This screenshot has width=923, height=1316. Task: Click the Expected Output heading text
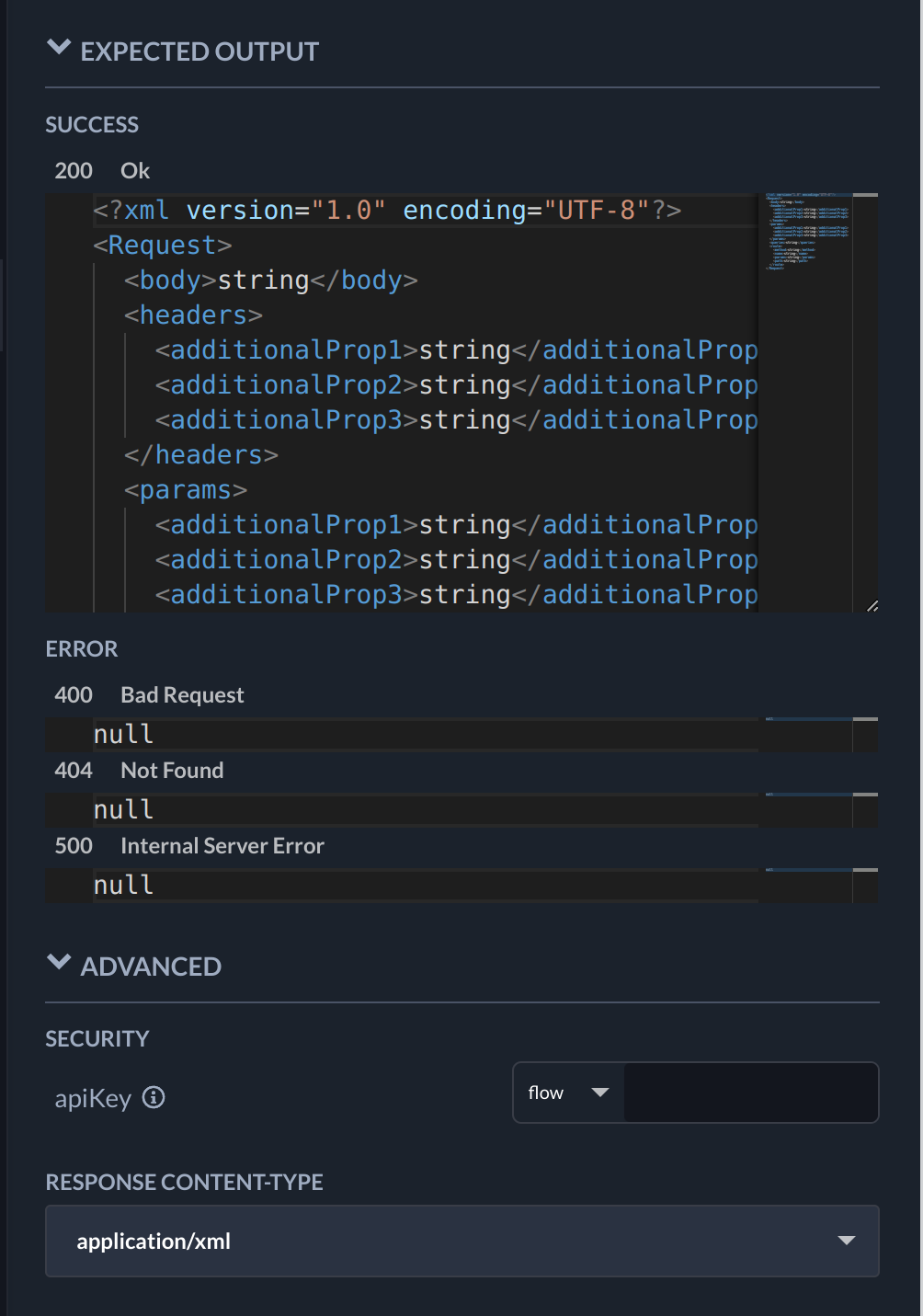click(x=199, y=51)
